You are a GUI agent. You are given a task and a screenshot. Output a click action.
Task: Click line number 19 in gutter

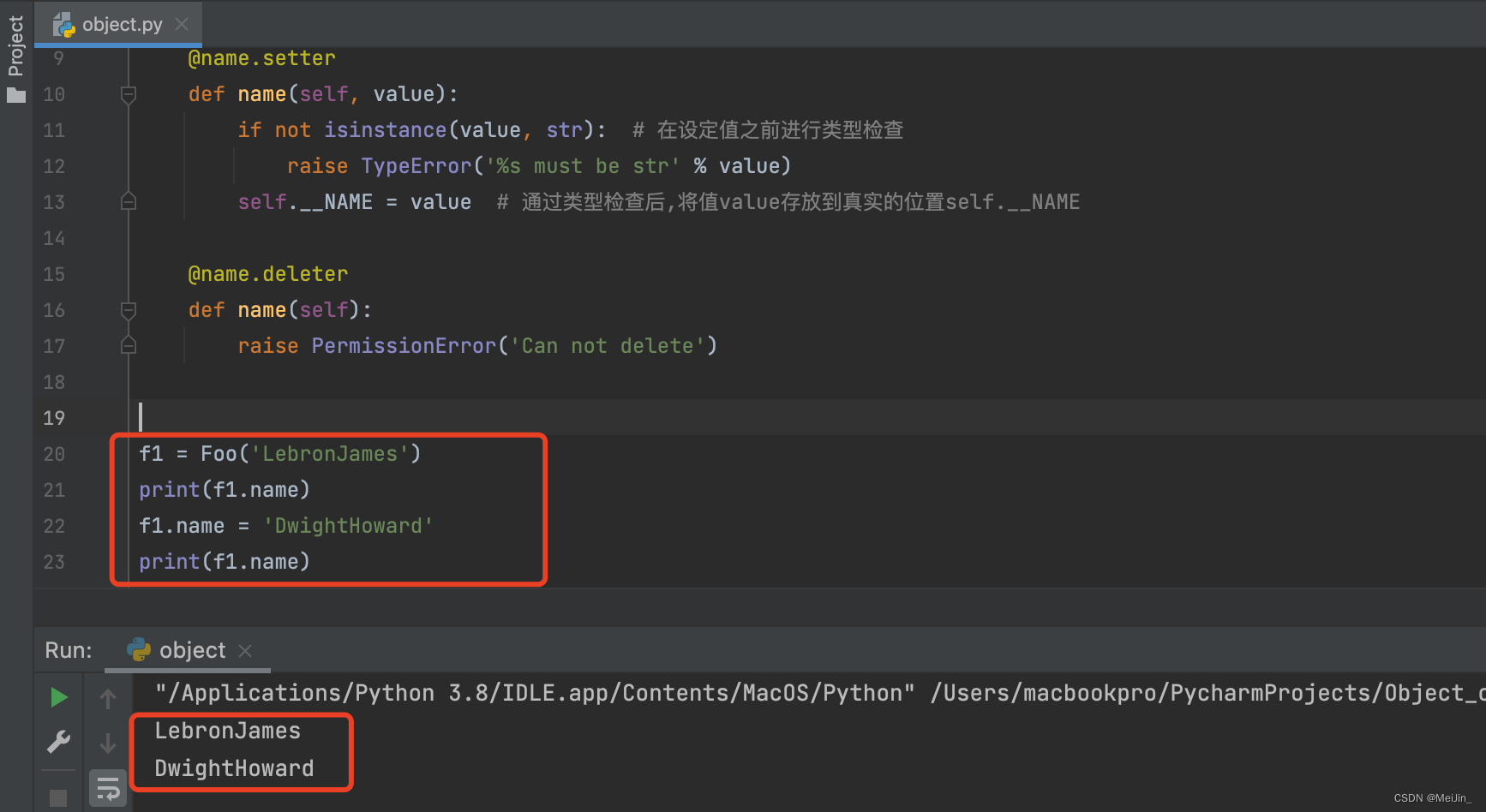[x=54, y=418]
